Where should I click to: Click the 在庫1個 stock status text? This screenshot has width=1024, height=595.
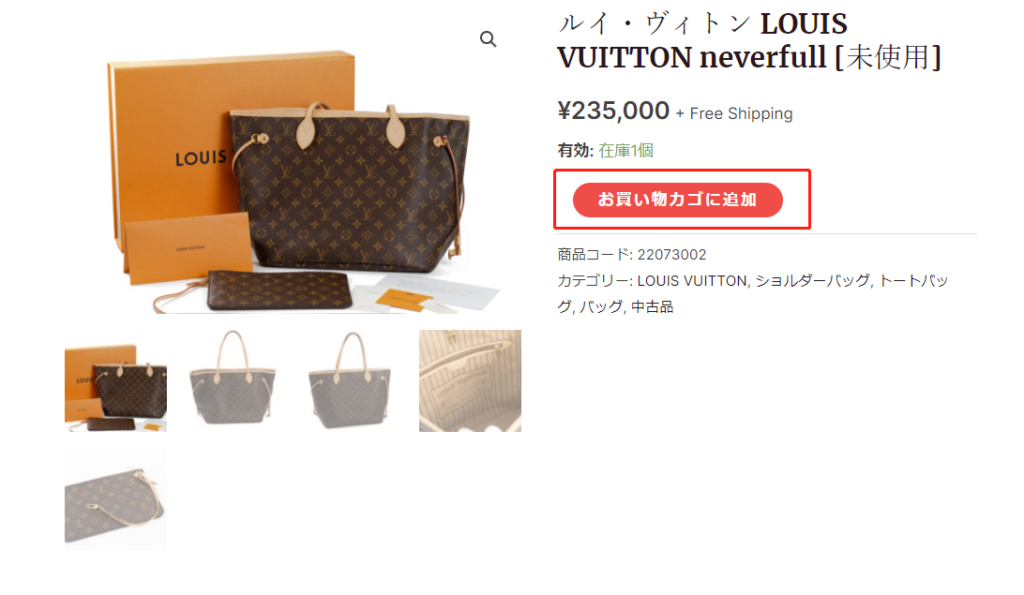(x=626, y=151)
